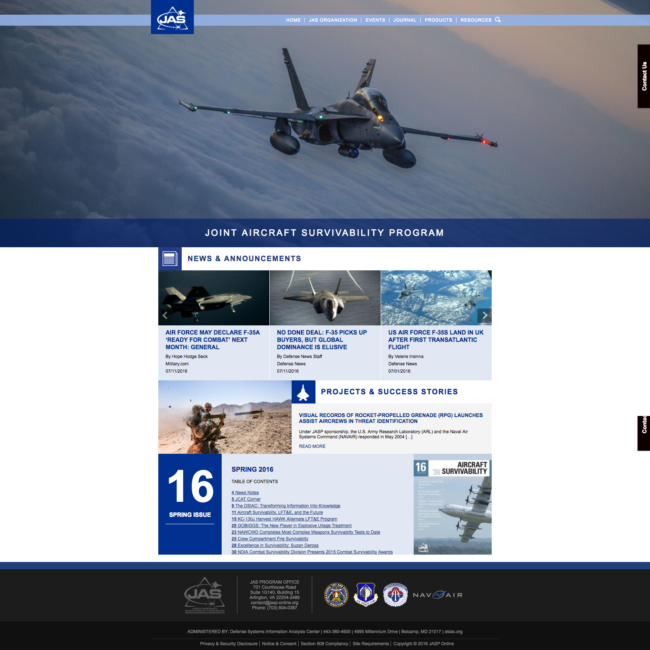Viewport: 650px width, 650px height.
Task: Open Section 508 Compliancy footer link
Action: click(324, 644)
